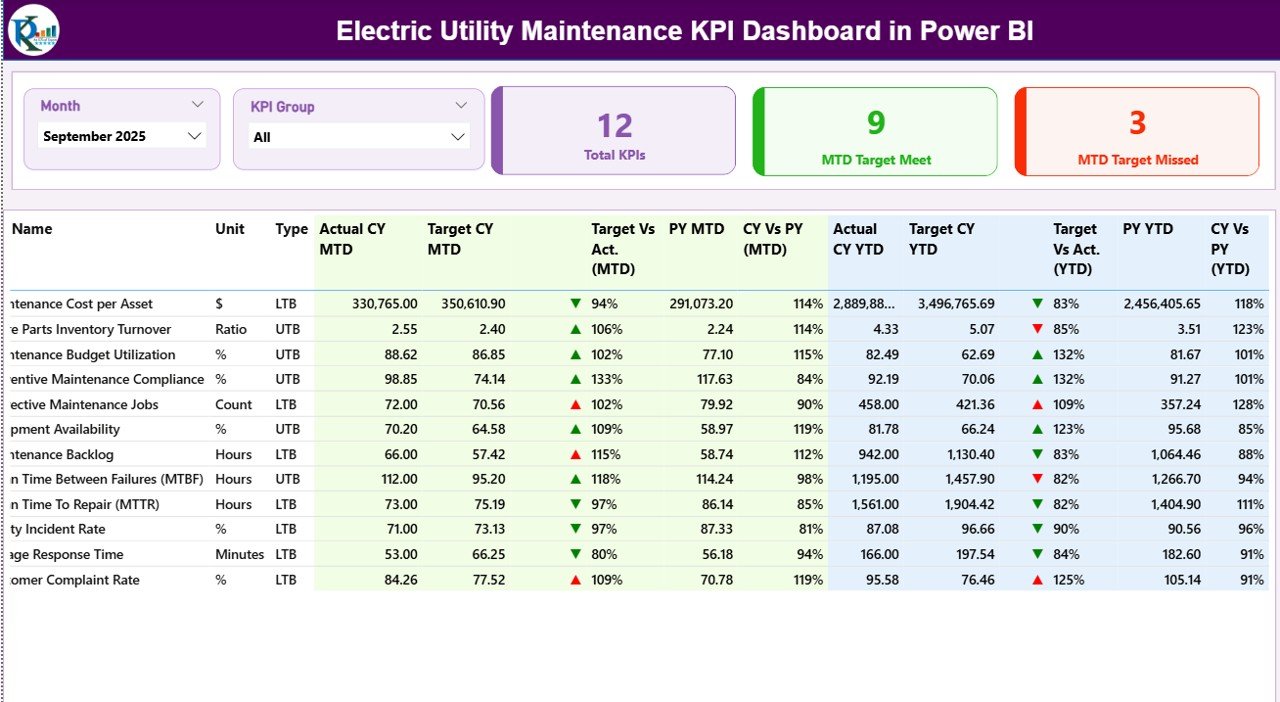1280x702 pixels.
Task: Click the chevron on the Month slicer header
Action: pos(197,103)
